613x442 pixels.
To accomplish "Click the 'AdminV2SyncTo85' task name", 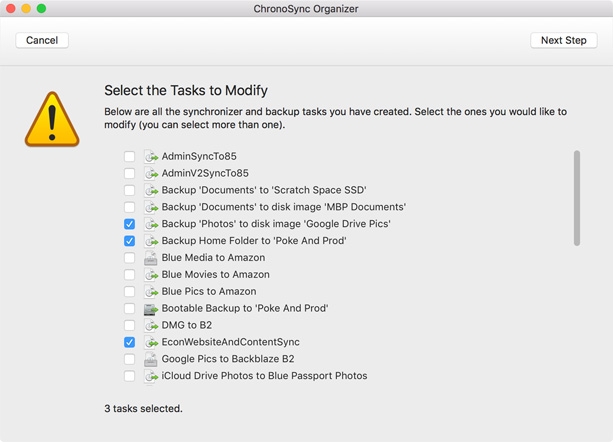I will coord(205,173).
